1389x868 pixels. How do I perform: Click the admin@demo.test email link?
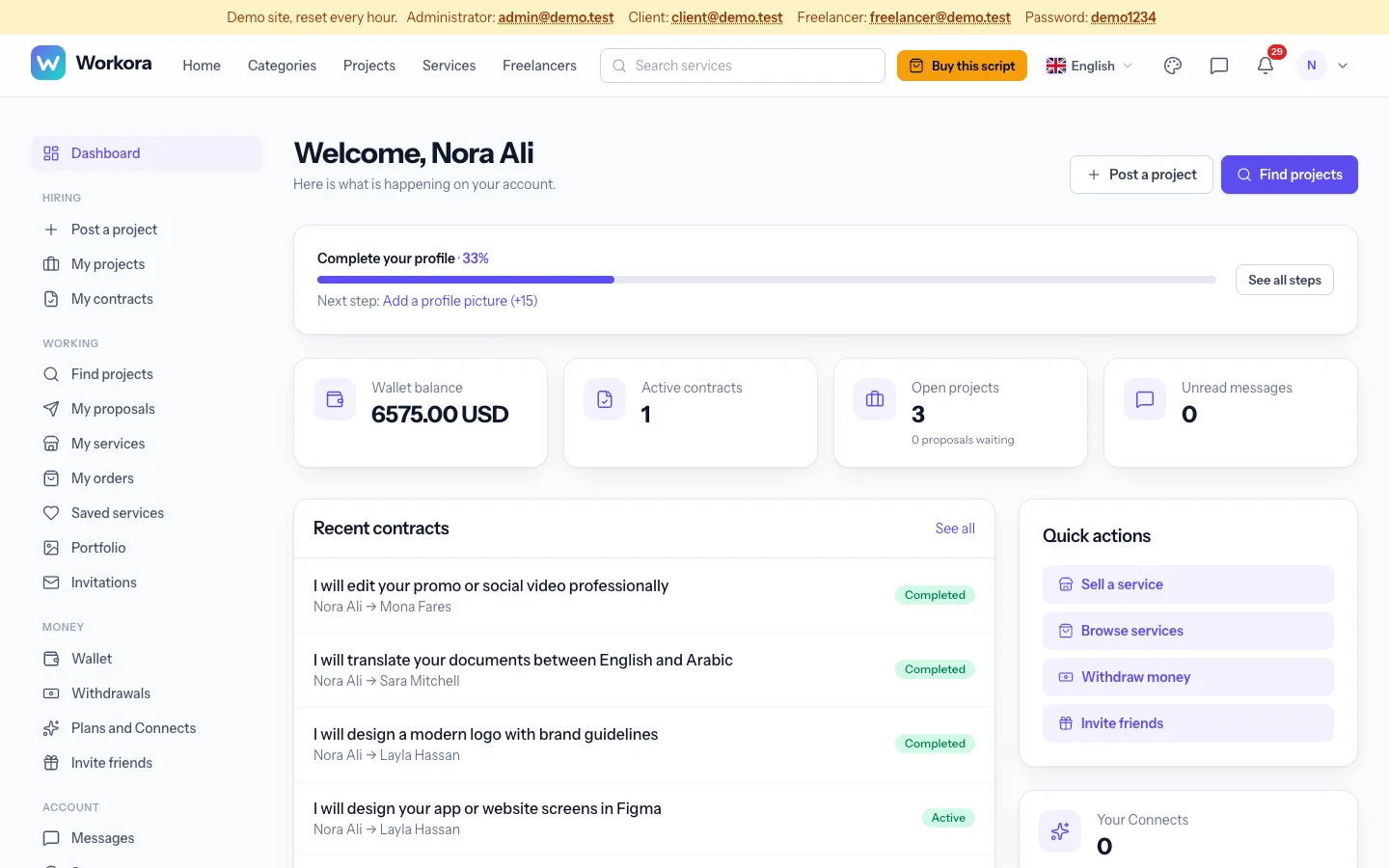(x=556, y=17)
